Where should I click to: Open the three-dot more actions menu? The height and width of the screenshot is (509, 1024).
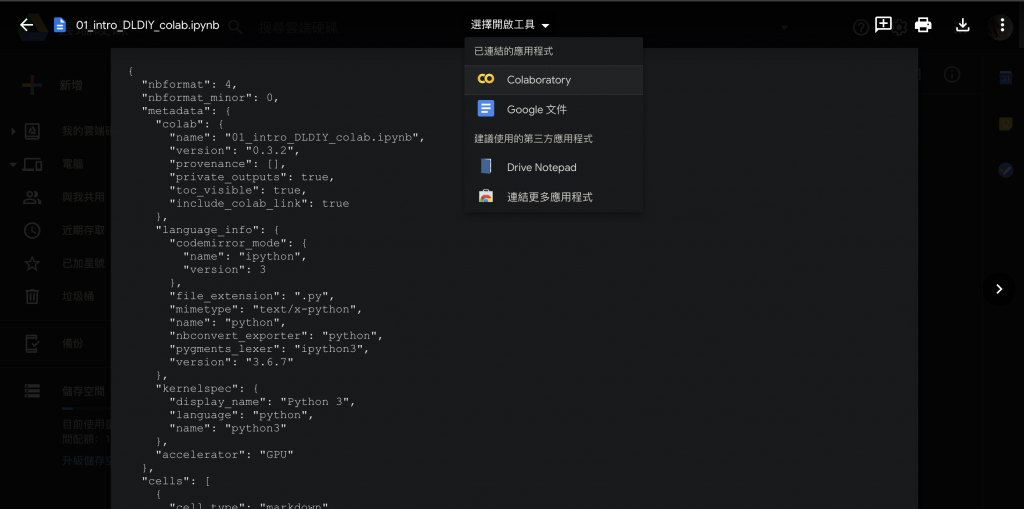coord(1002,25)
